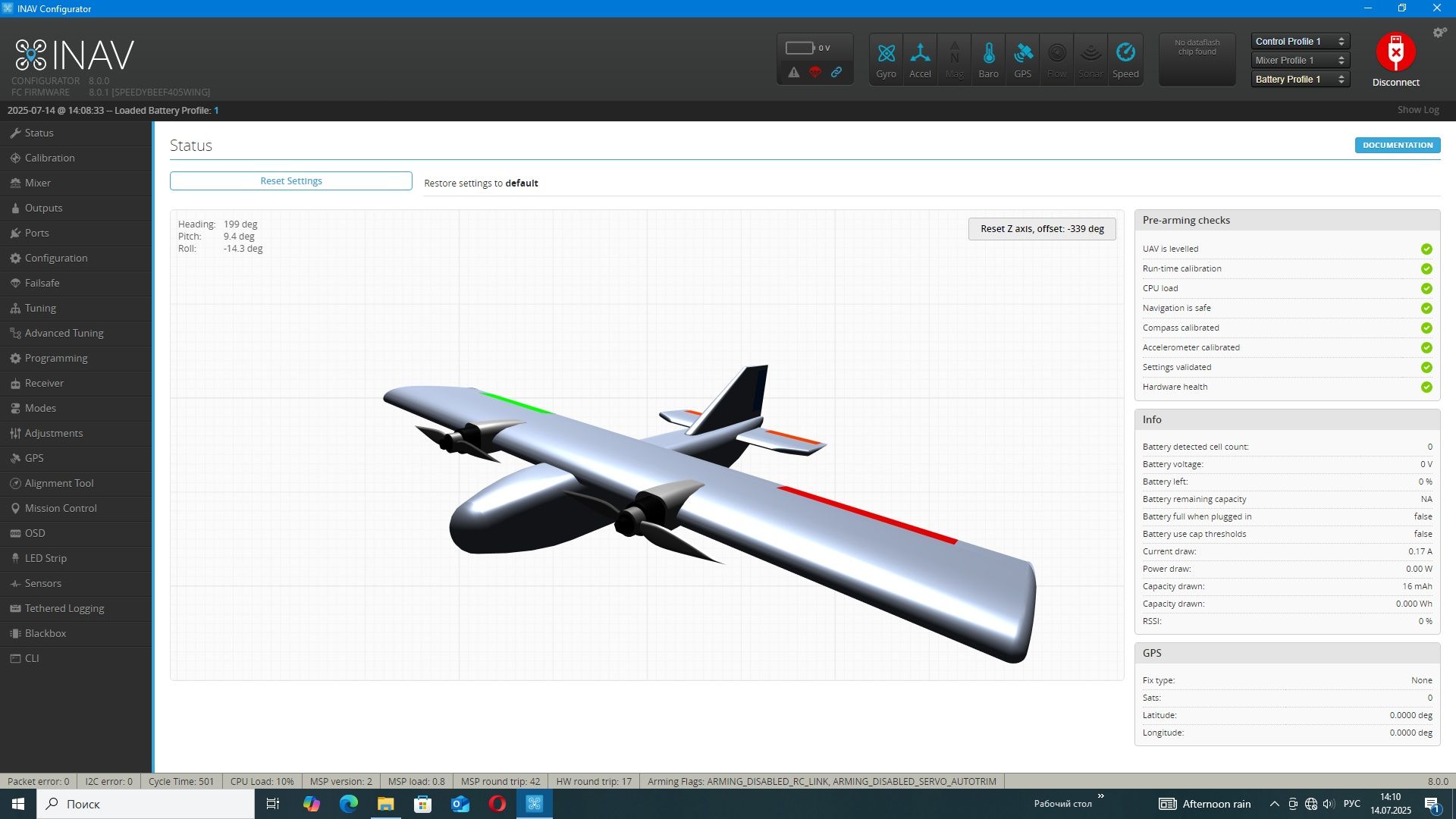Open Windows Start menu
The height and width of the screenshot is (819, 1456).
[x=18, y=804]
